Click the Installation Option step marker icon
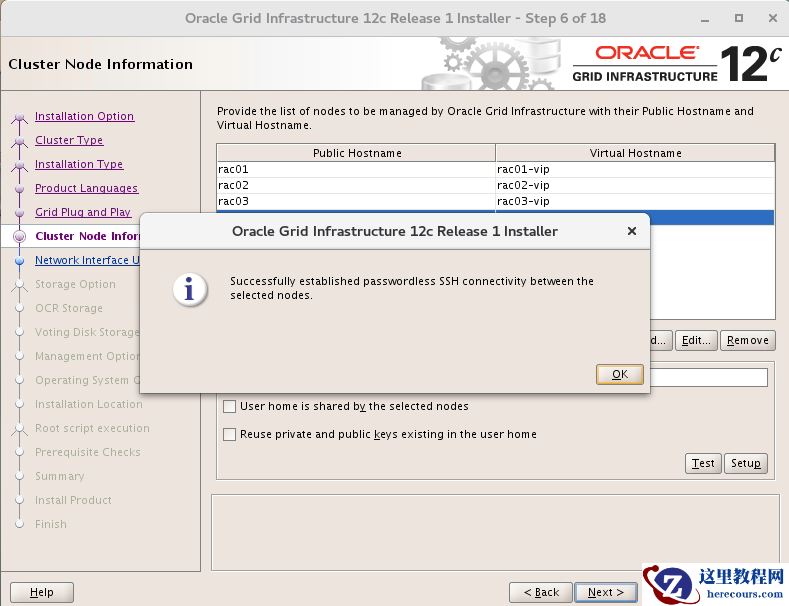Viewport: 789px width, 606px height. (20, 118)
